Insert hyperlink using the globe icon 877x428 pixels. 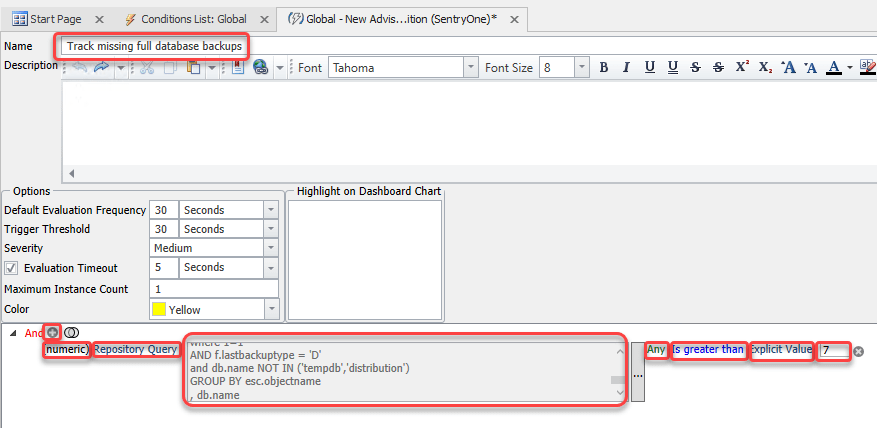[x=261, y=67]
